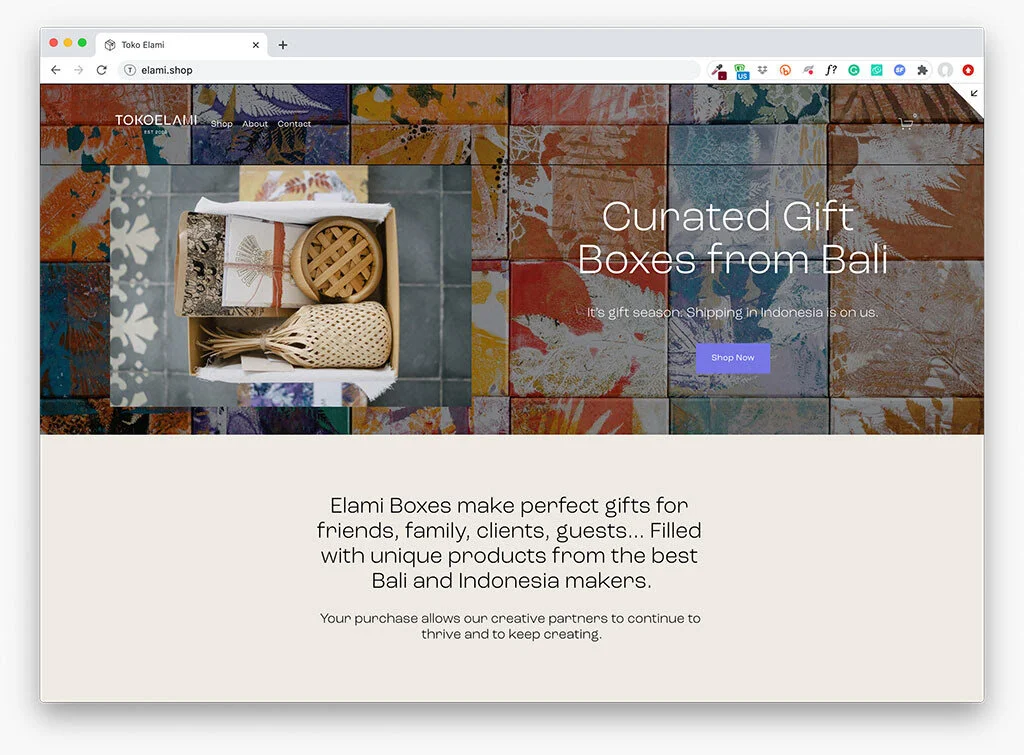Click the teal square extension icon

876,70
